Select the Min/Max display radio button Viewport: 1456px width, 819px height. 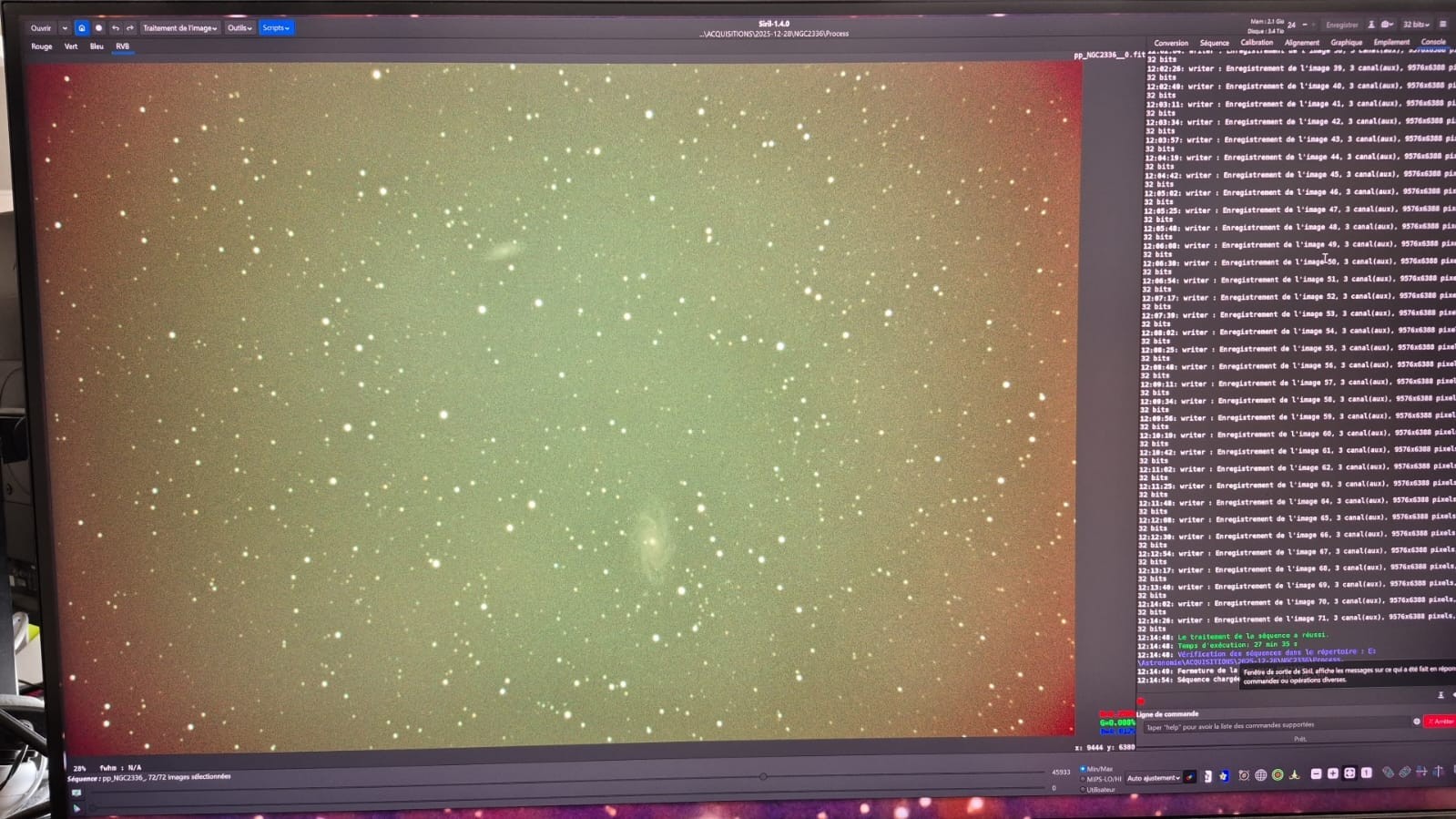pyautogui.click(x=1083, y=769)
